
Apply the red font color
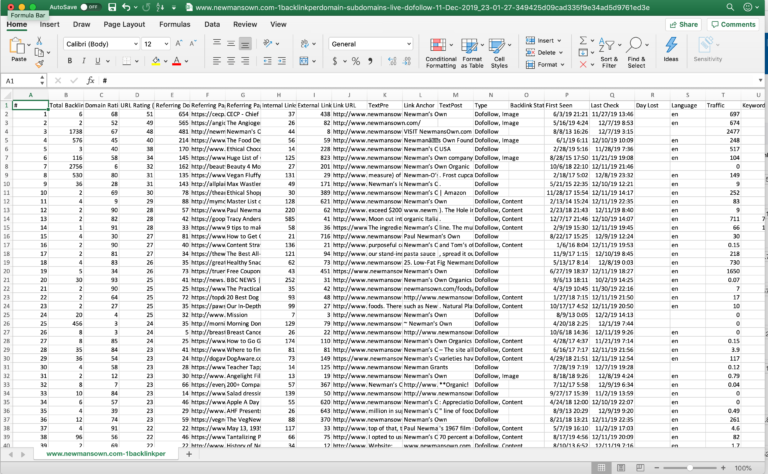coord(177,61)
